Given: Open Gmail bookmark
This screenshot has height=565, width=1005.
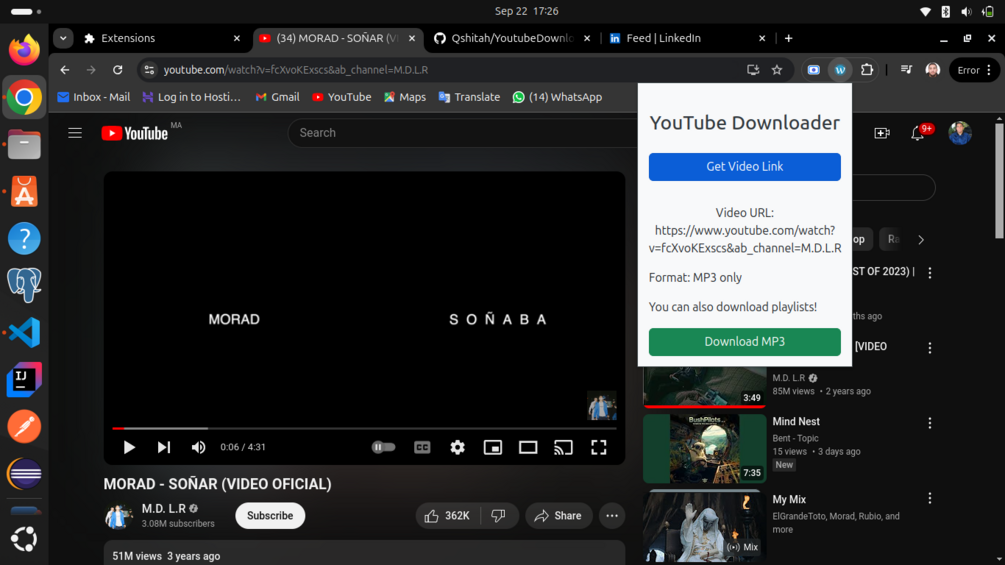Looking at the screenshot, I should [277, 97].
